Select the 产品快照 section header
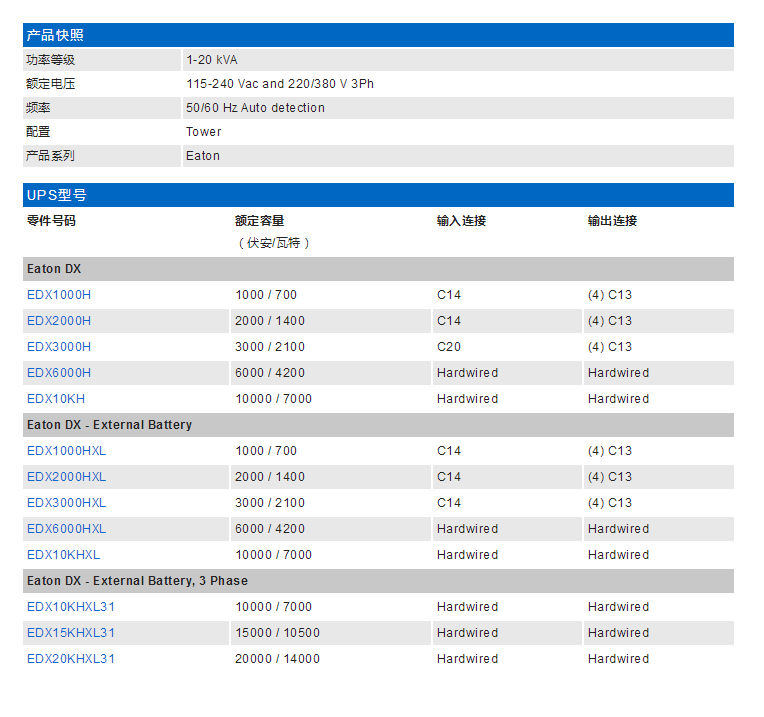 (378, 35)
